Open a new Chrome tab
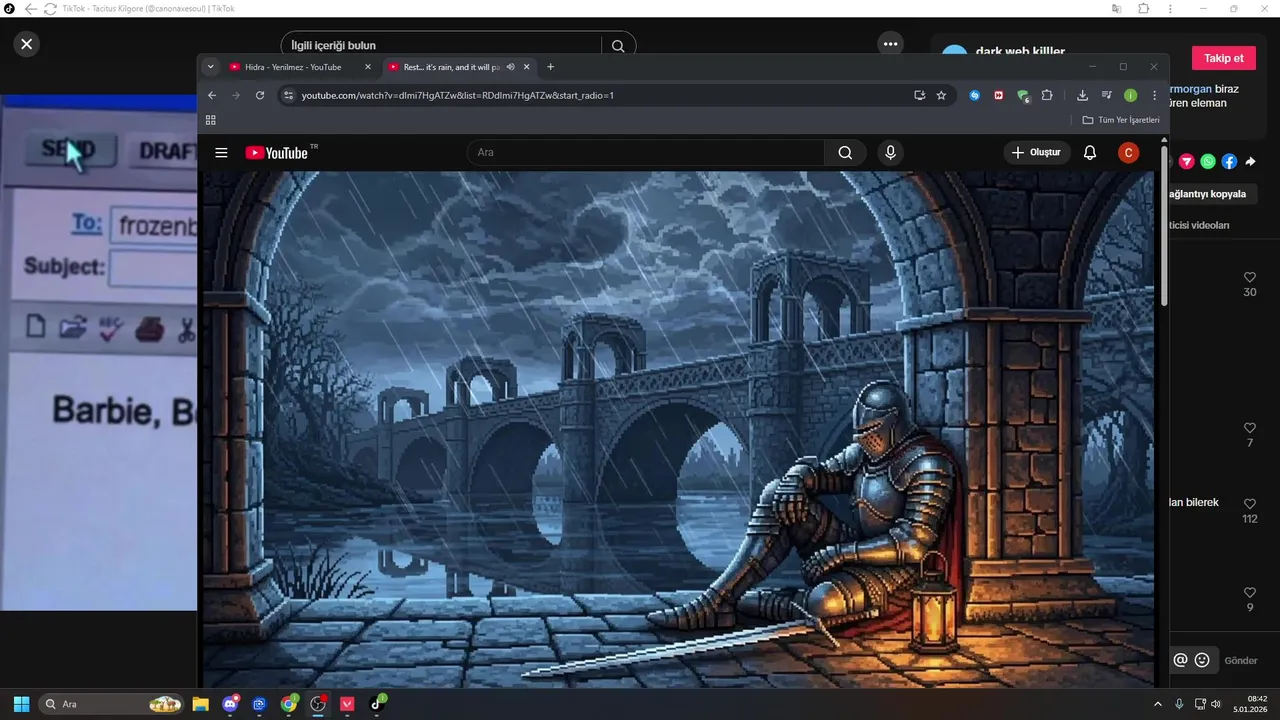The width and height of the screenshot is (1280, 720). 550,67
